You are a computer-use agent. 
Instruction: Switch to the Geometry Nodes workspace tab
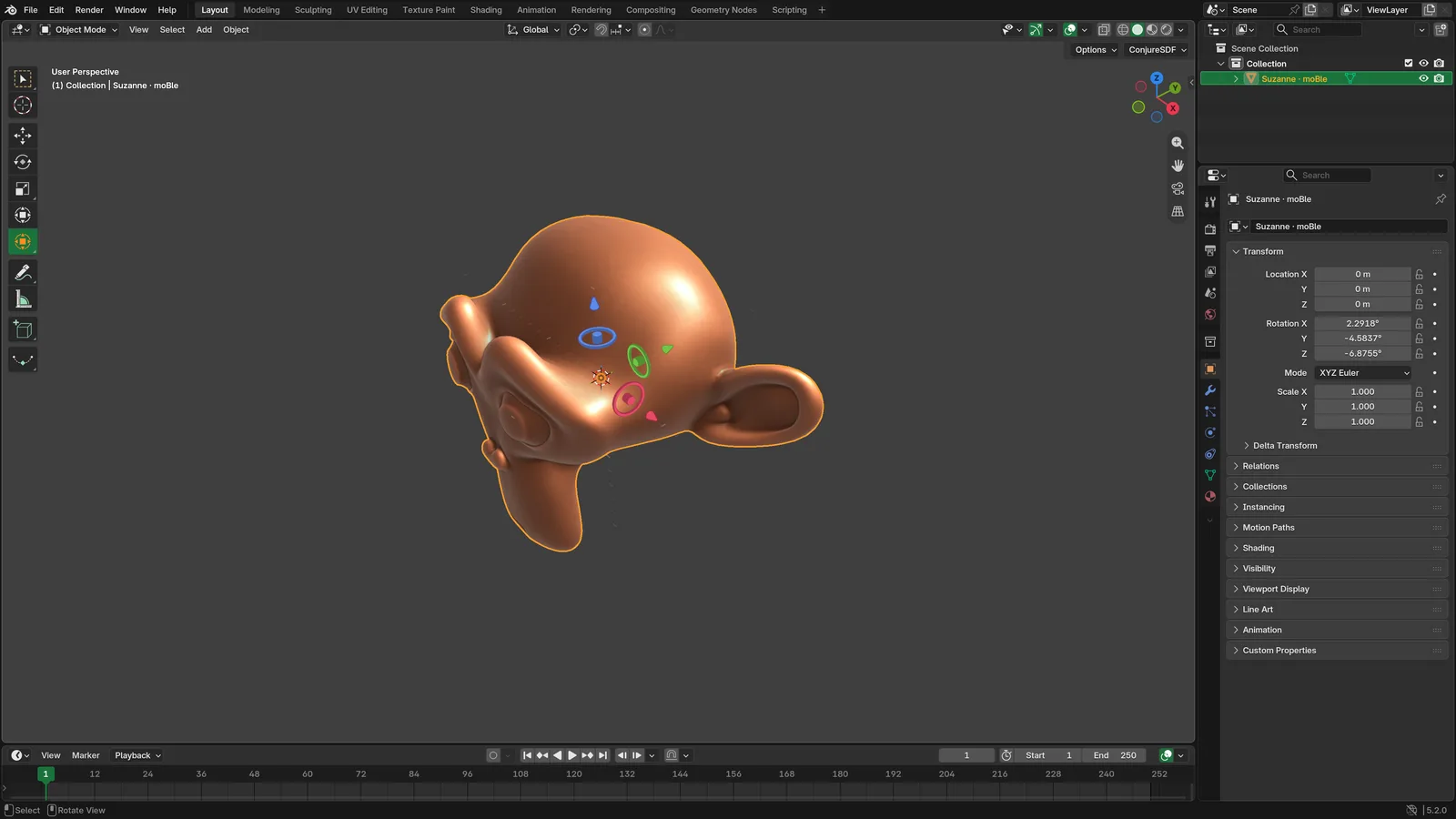(x=723, y=10)
